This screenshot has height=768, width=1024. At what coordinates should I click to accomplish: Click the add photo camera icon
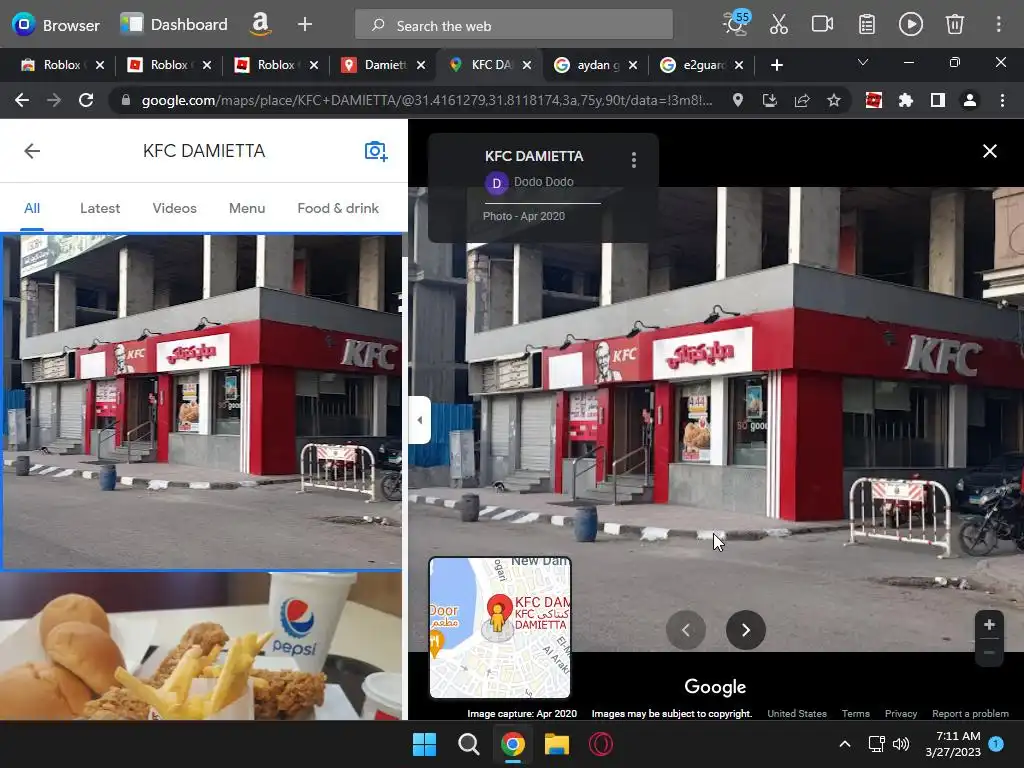tap(376, 151)
